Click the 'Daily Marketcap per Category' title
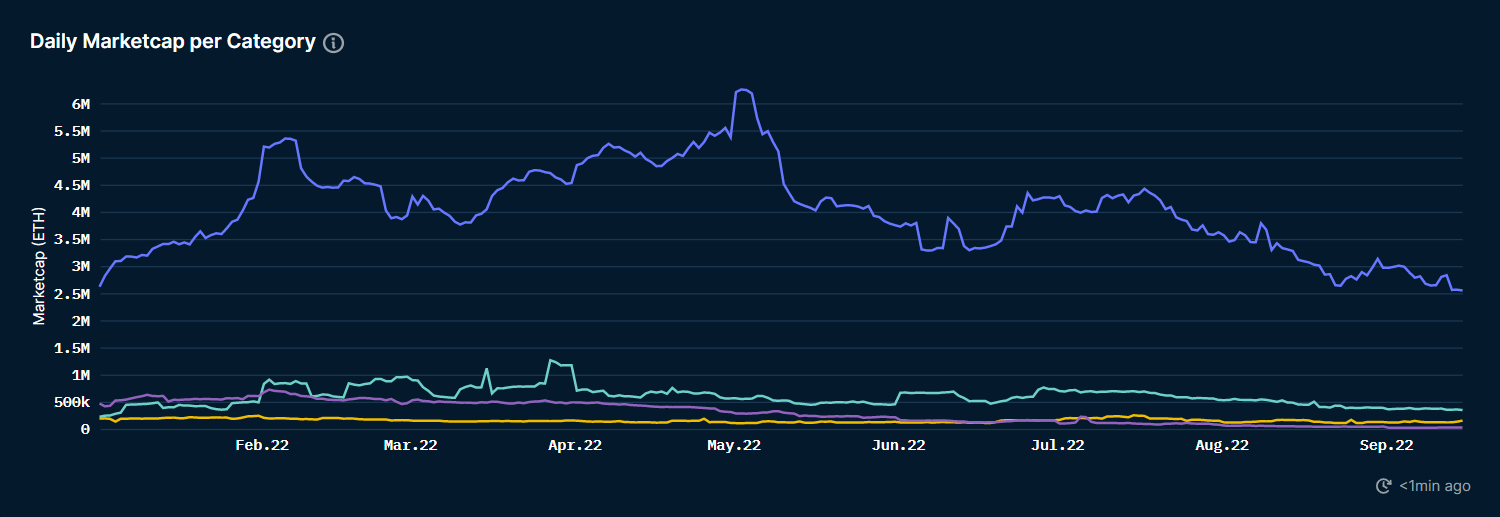The height and width of the screenshot is (517, 1500). click(x=173, y=42)
